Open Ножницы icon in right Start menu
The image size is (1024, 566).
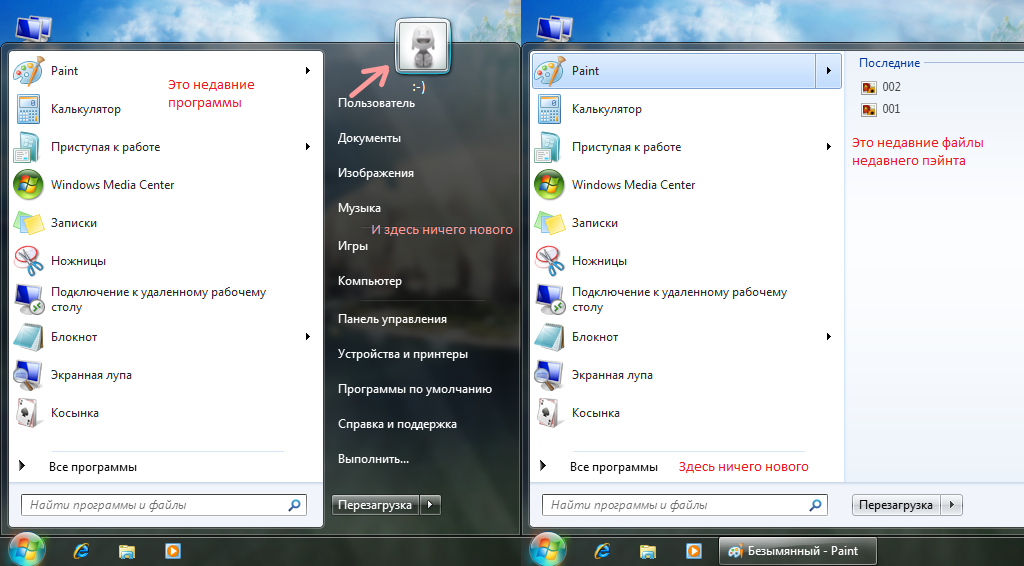pyautogui.click(x=549, y=261)
